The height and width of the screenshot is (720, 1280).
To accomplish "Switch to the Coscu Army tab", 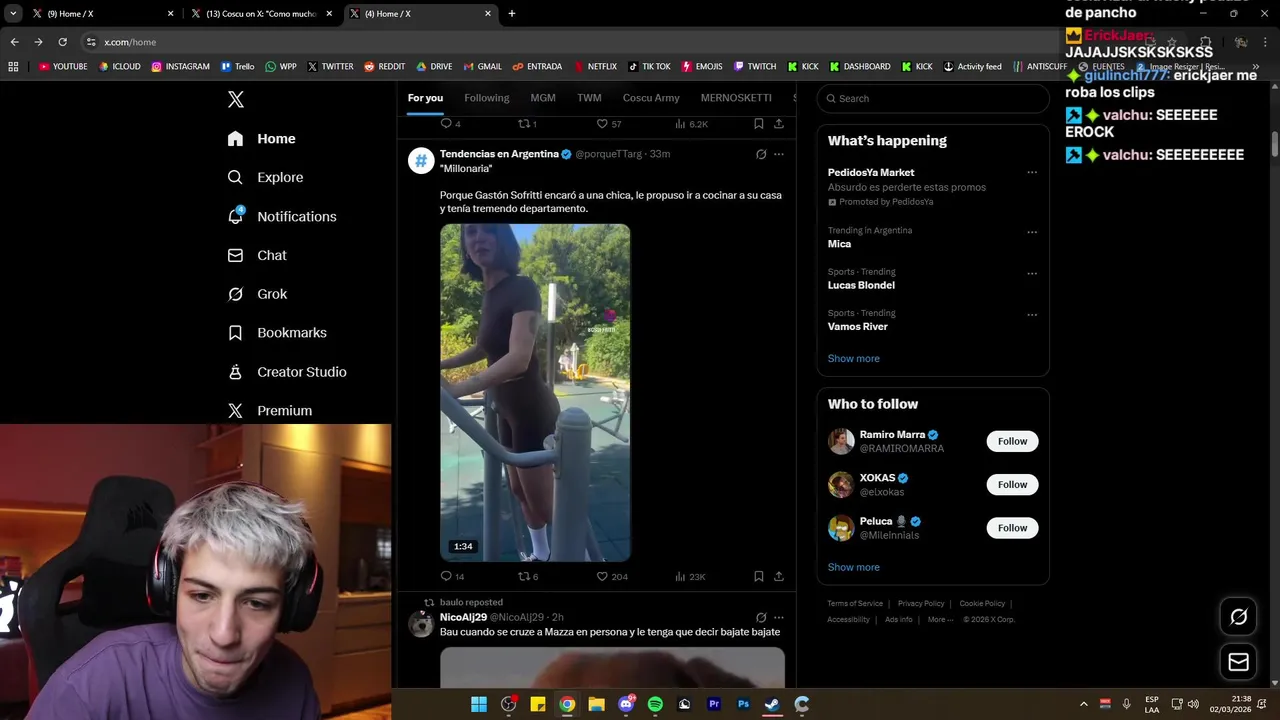I will (x=651, y=98).
